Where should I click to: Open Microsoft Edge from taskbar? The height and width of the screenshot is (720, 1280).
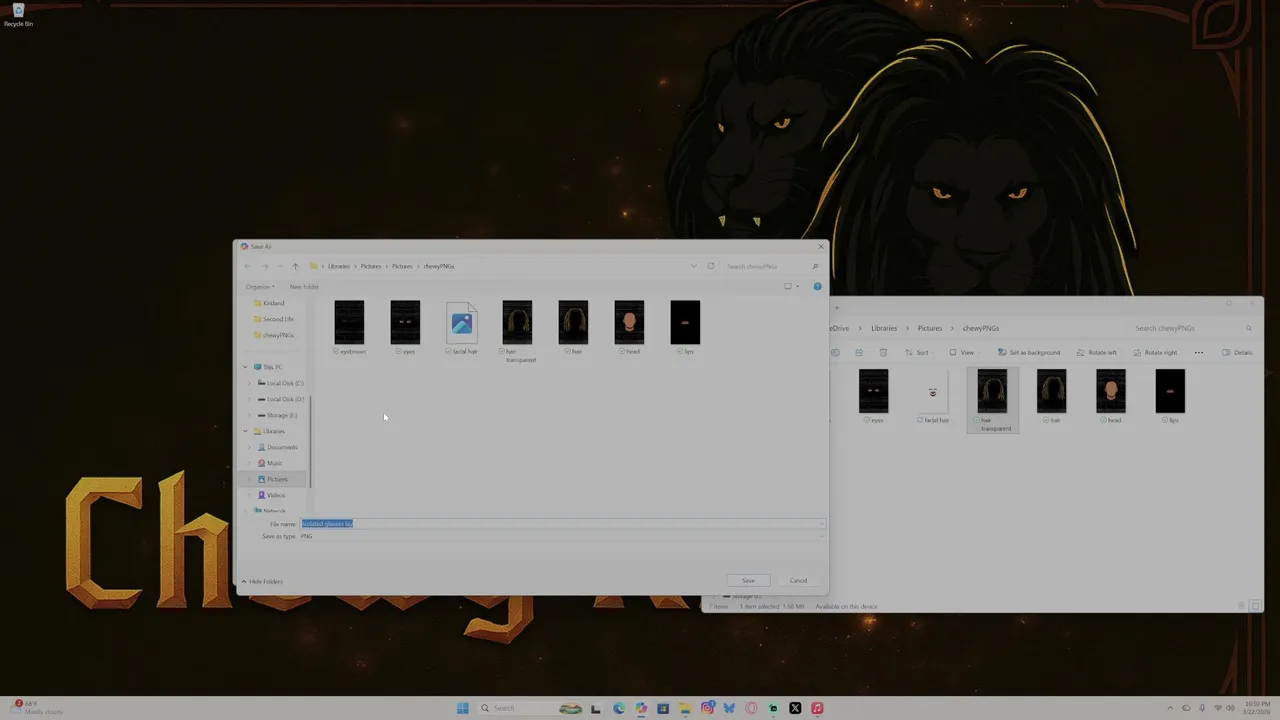click(619, 708)
